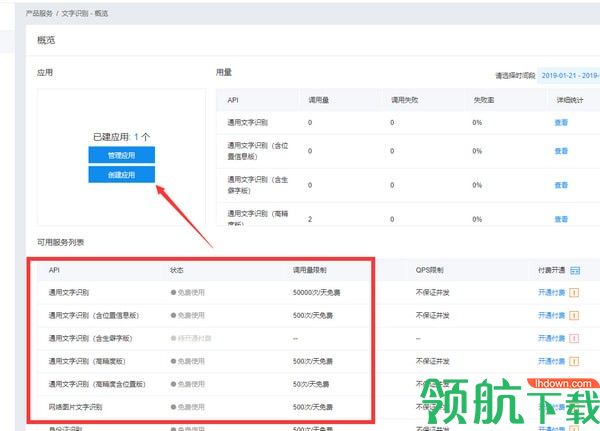
Task: Click 请选择时间段 label
Action: tap(515, 75)
